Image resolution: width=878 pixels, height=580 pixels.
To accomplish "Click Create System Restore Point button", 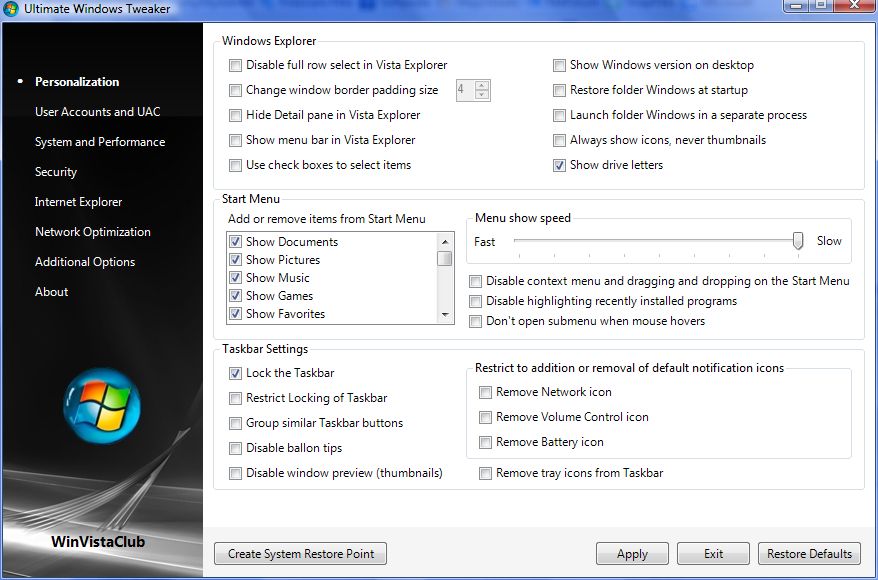I will [x=301, y=554].
